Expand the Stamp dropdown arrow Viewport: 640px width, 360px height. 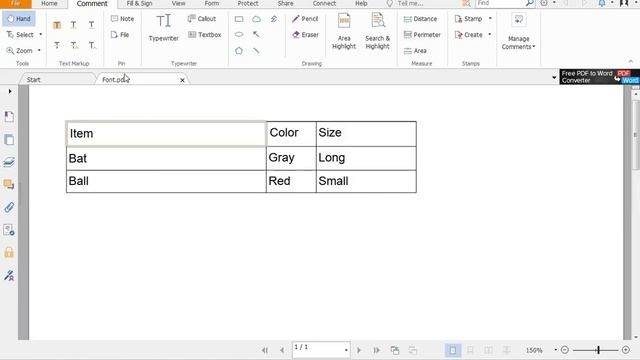[x=490, y=19]
